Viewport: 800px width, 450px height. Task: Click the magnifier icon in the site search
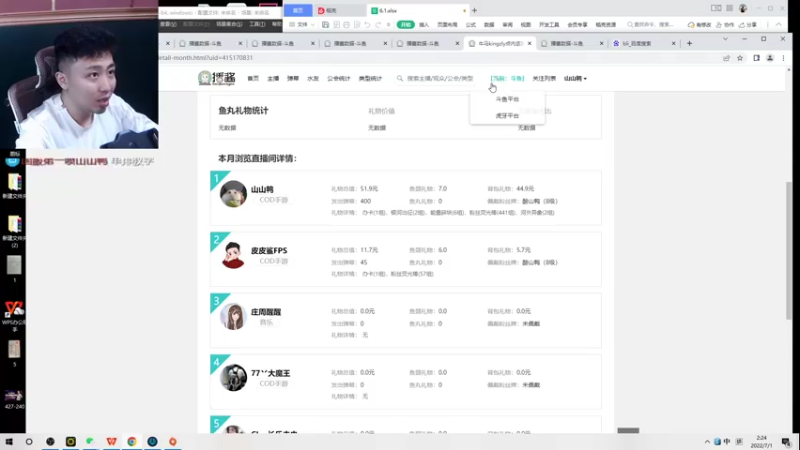[399, 79]
